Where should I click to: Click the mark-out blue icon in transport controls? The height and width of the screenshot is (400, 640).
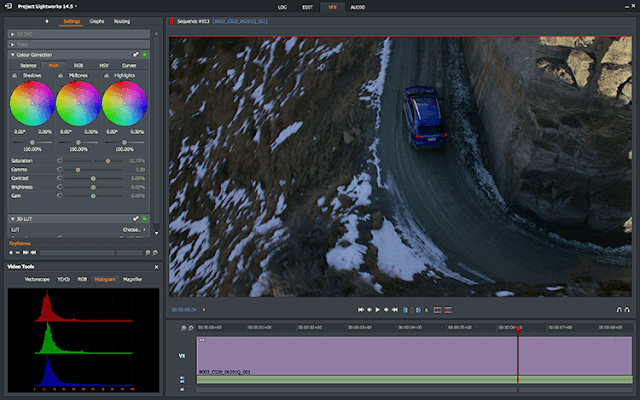(x=418, y=310)
